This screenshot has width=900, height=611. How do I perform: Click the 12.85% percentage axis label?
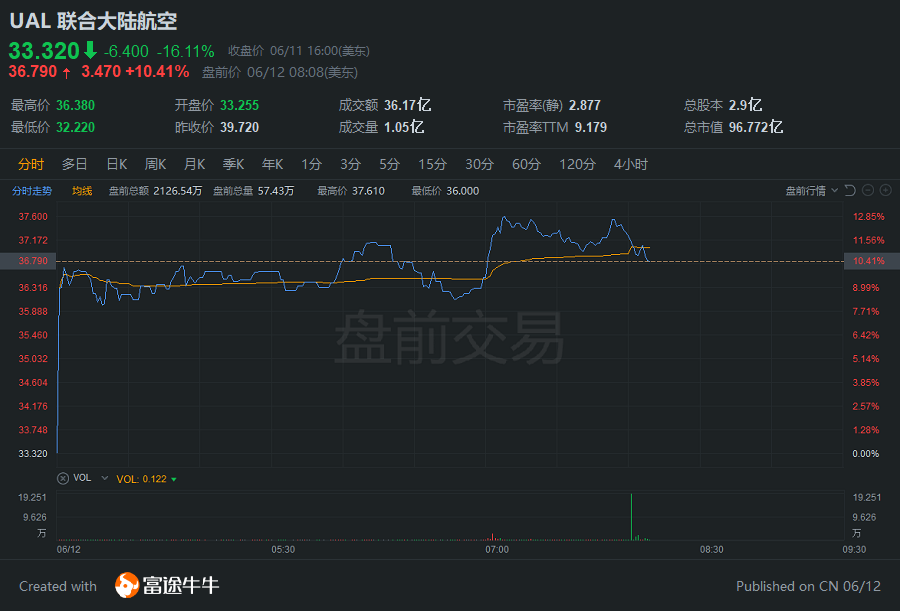[868, 216]
